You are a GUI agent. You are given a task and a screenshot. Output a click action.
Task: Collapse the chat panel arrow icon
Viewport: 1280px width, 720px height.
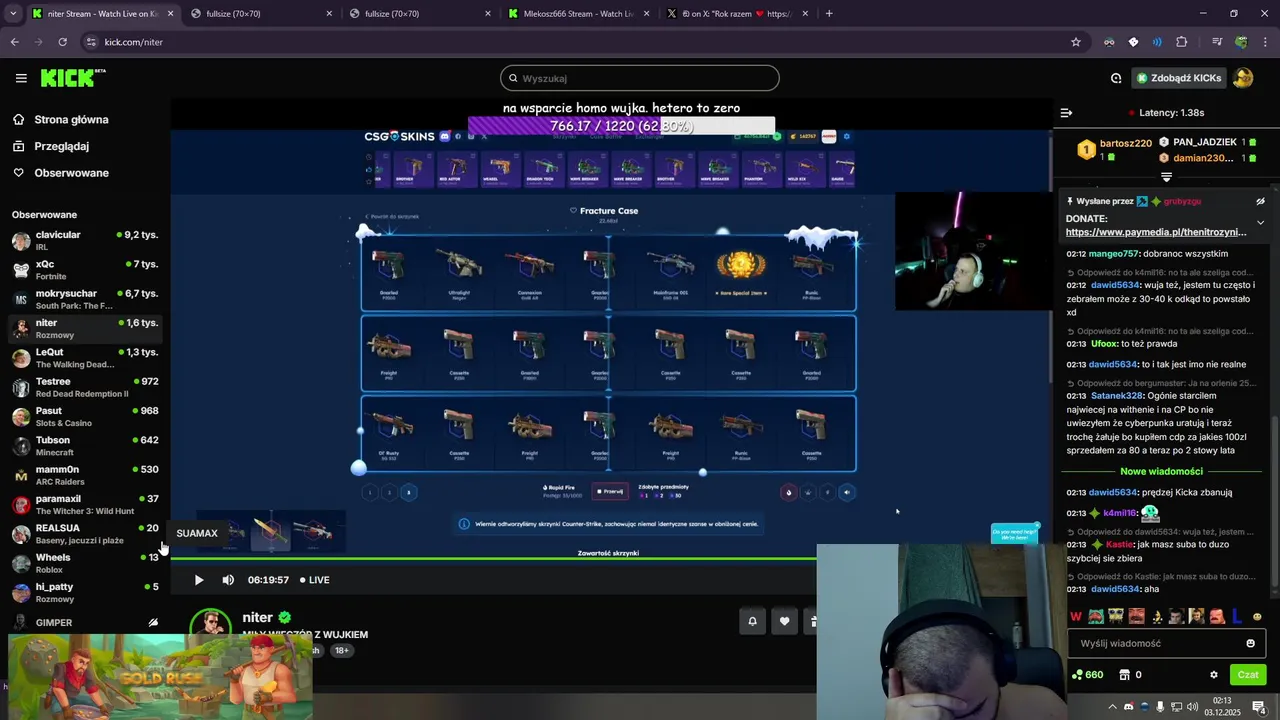click(x=1066, y=113)
